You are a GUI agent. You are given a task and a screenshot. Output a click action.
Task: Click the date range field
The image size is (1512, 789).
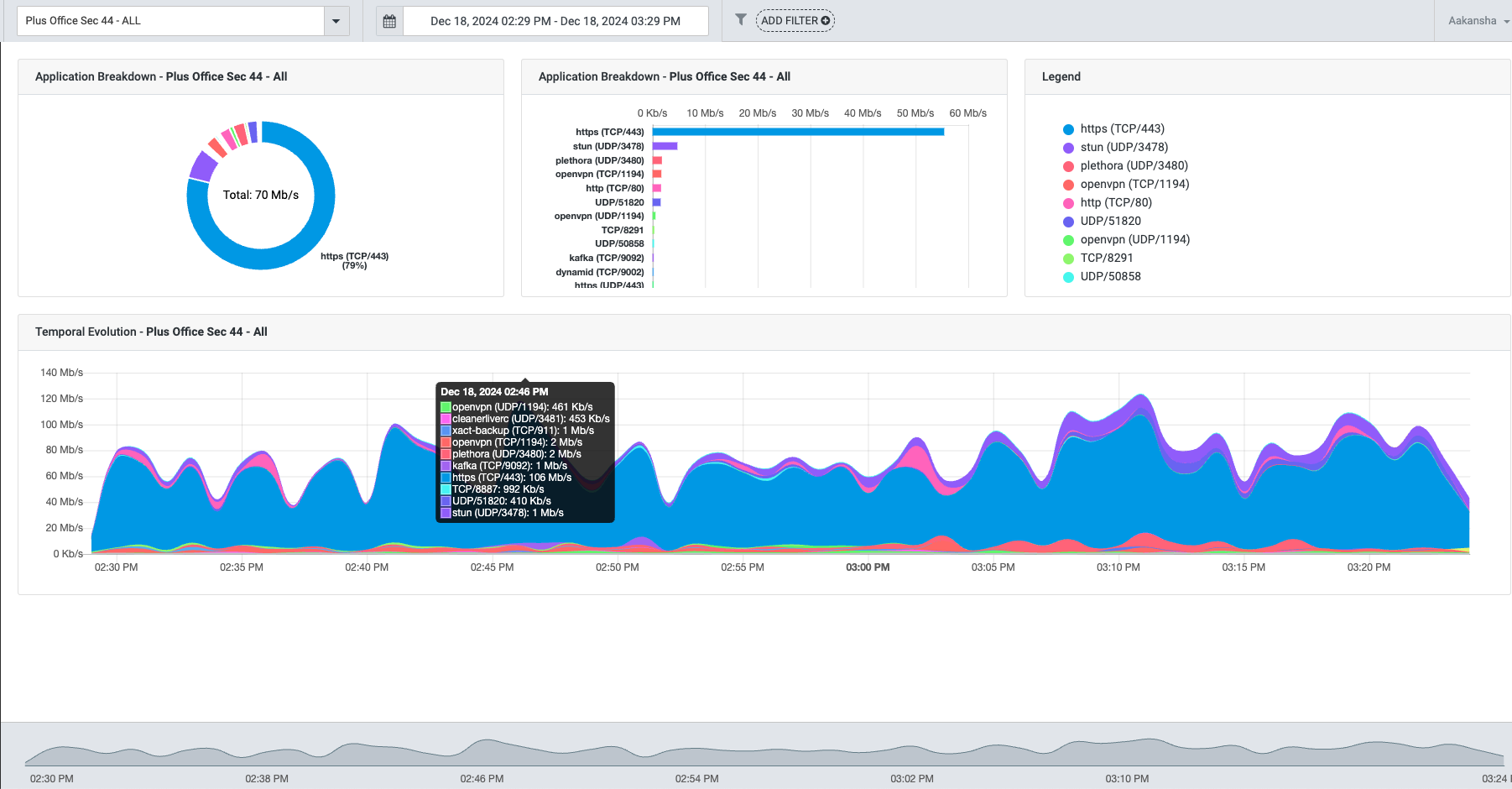point(555,21)
